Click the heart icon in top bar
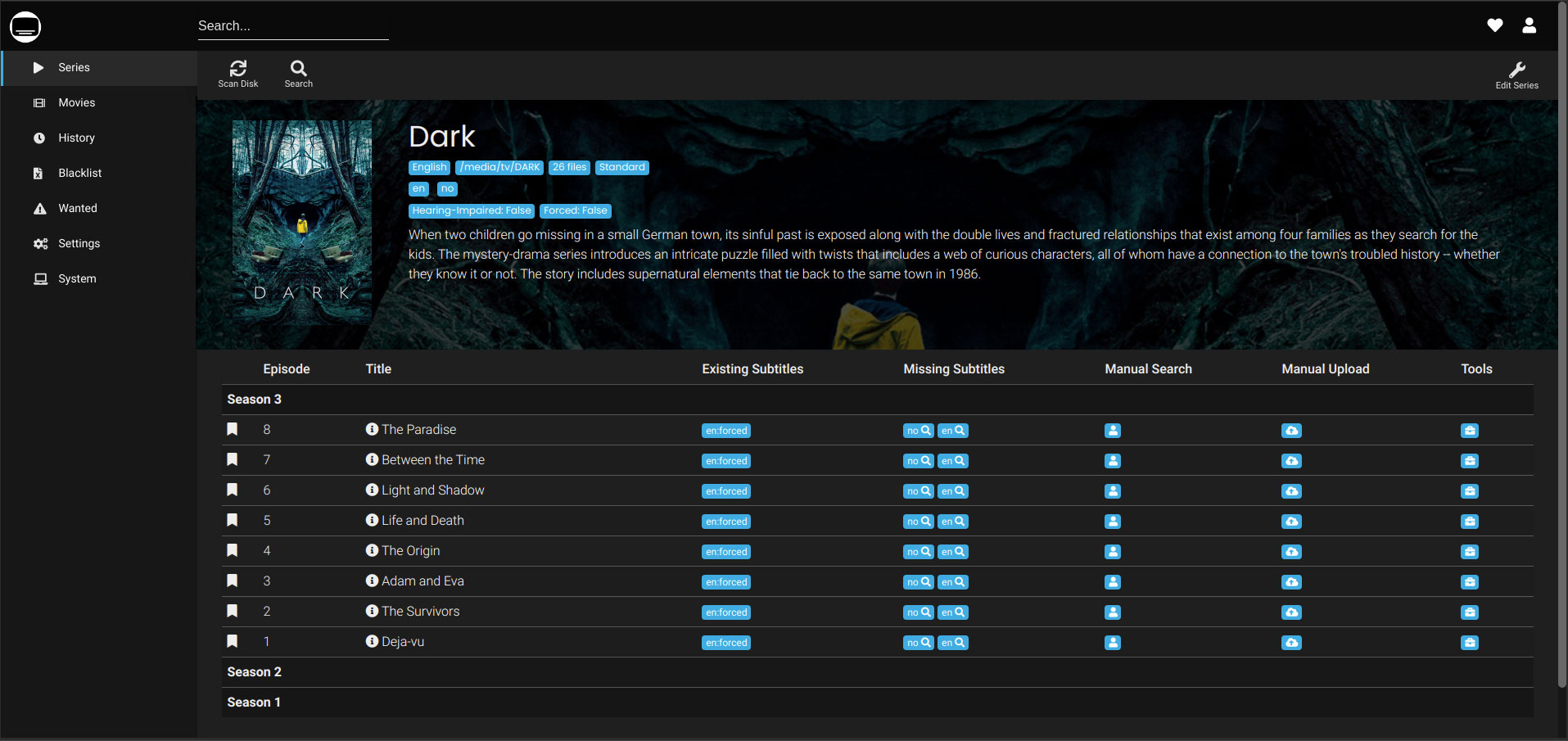This screenshot has height=741, width=1568. pyautogui.click(x=1494, y=25)
